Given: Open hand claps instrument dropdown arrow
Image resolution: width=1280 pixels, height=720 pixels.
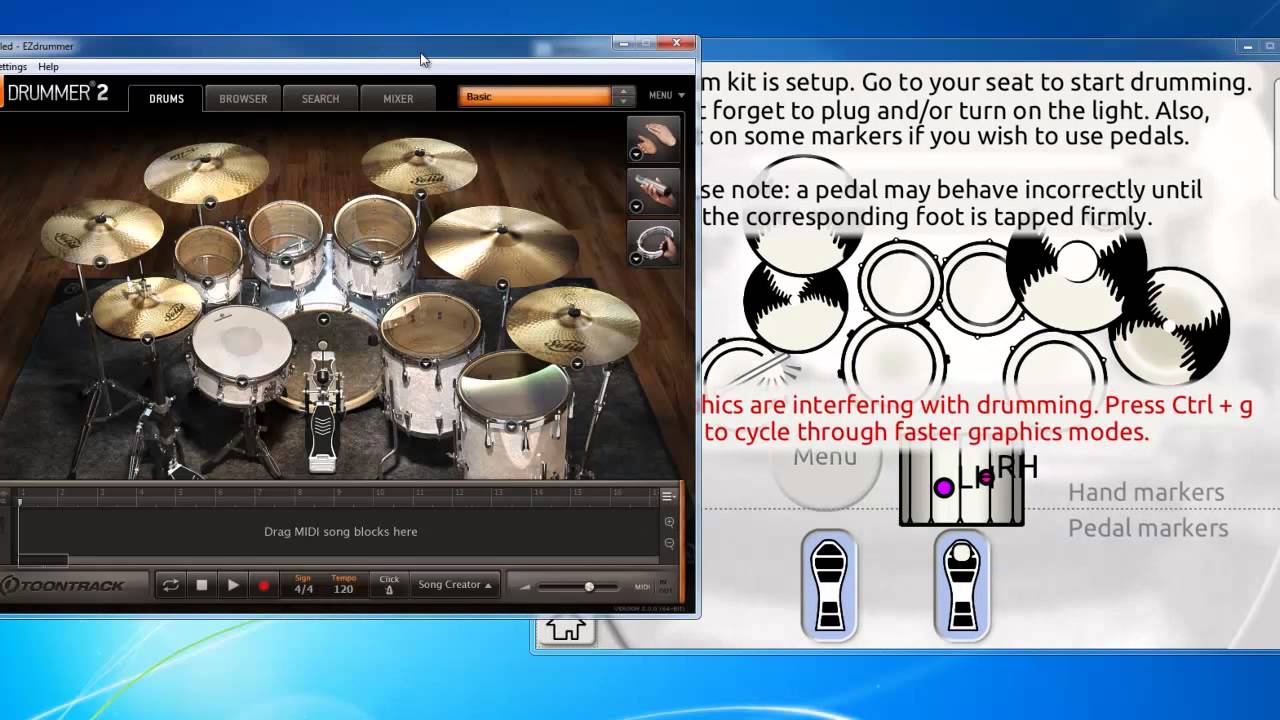Looking at the screenshot, I should (x=636, y=154).
